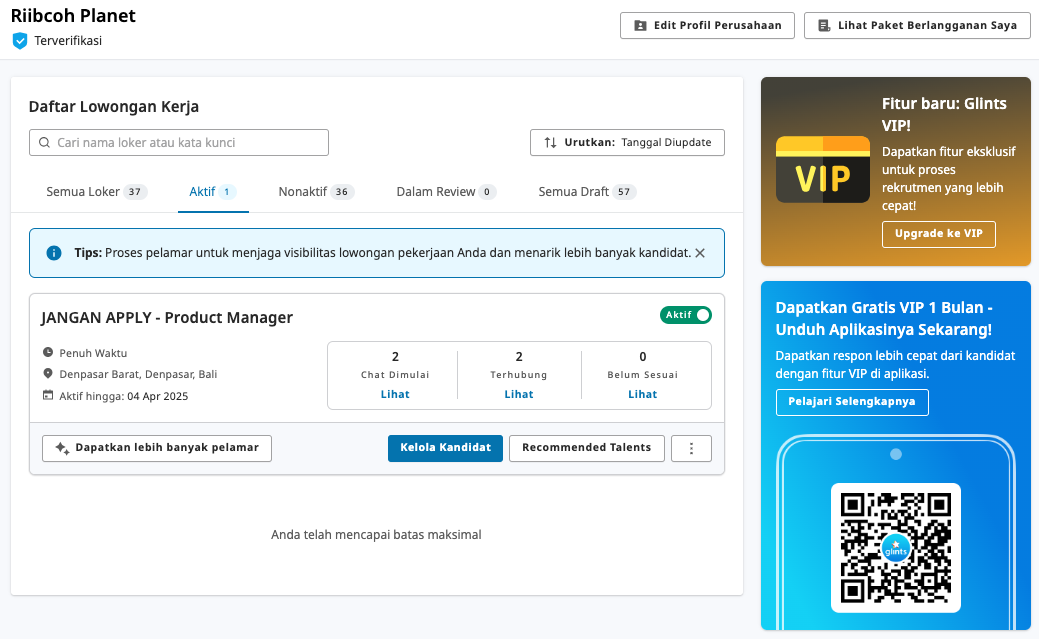Click Lihat under Chat Dimulai
This screenshot has width=1039, height=639.
click(395, 394)
